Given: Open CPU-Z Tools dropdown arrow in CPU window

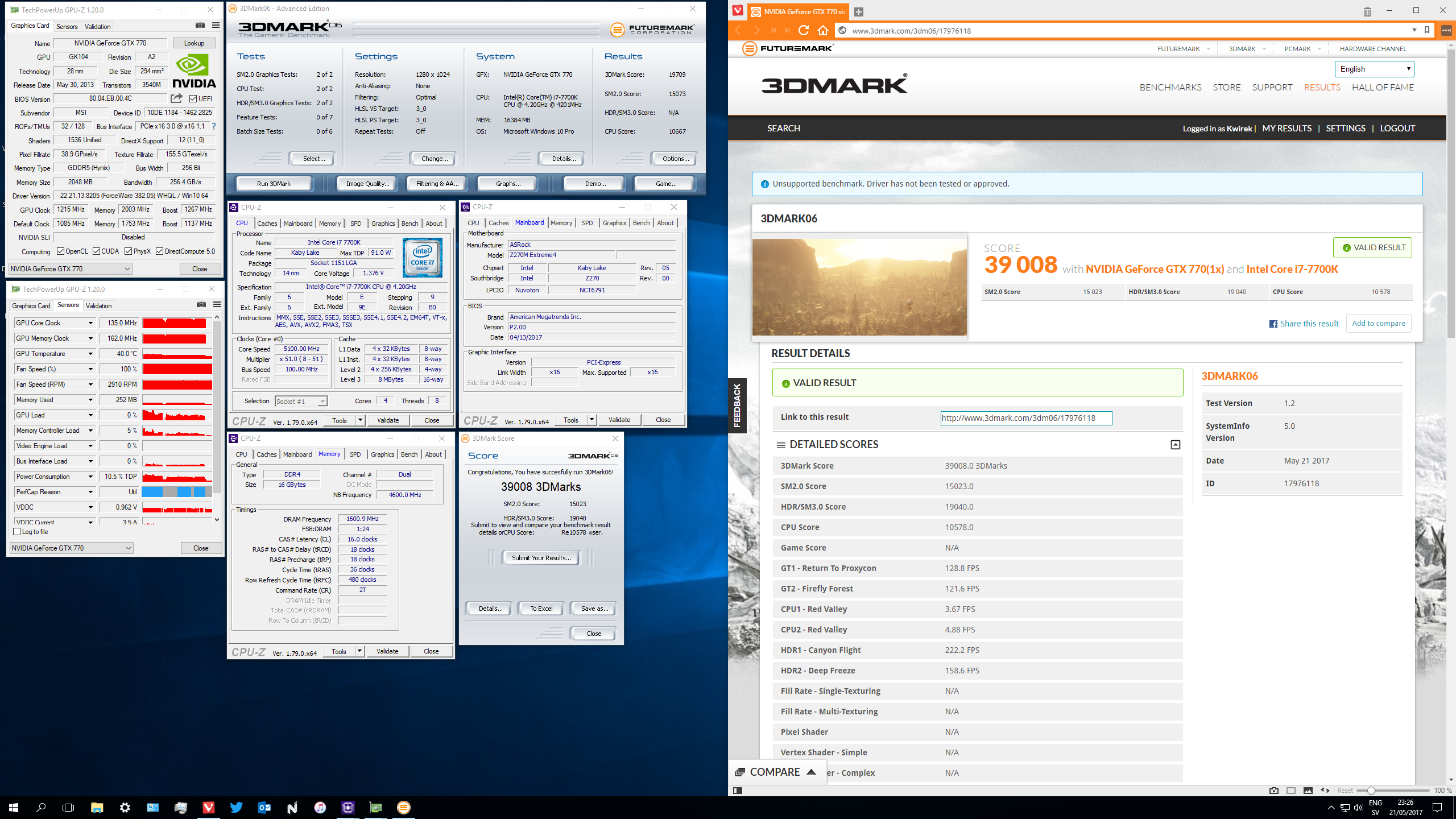Looking at the screenshot, I should [x=360, y=420].
